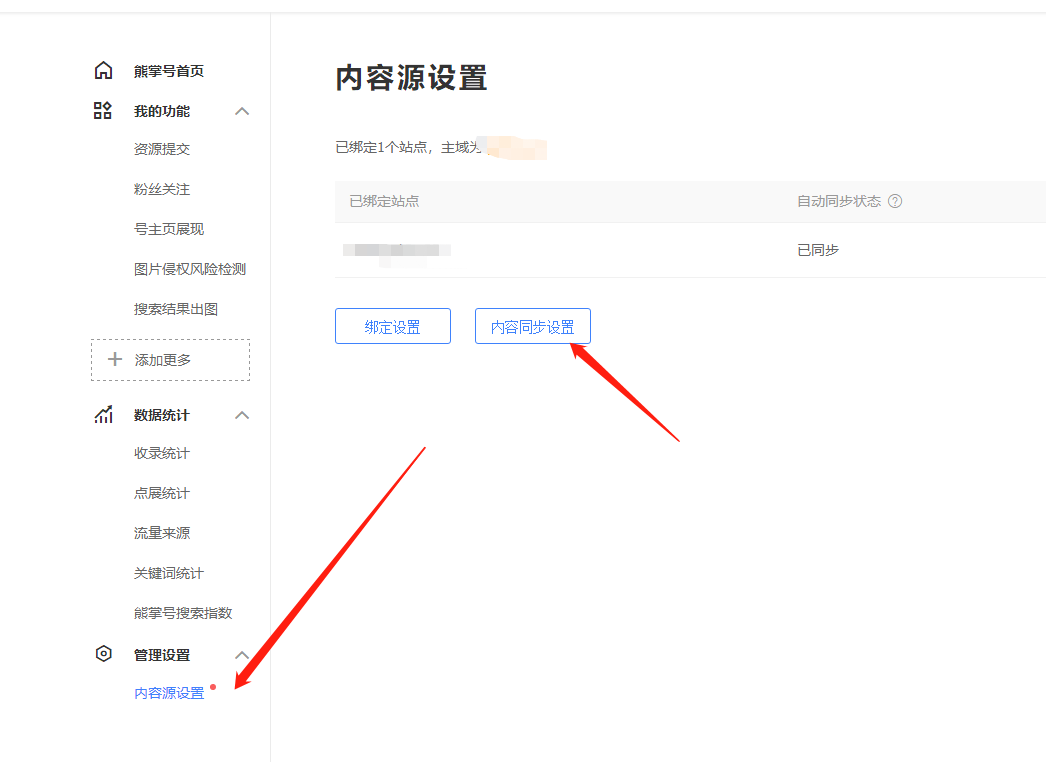Click the grid icon beside 我的功能
The image size is (1046, 762).
pos(103,111)
